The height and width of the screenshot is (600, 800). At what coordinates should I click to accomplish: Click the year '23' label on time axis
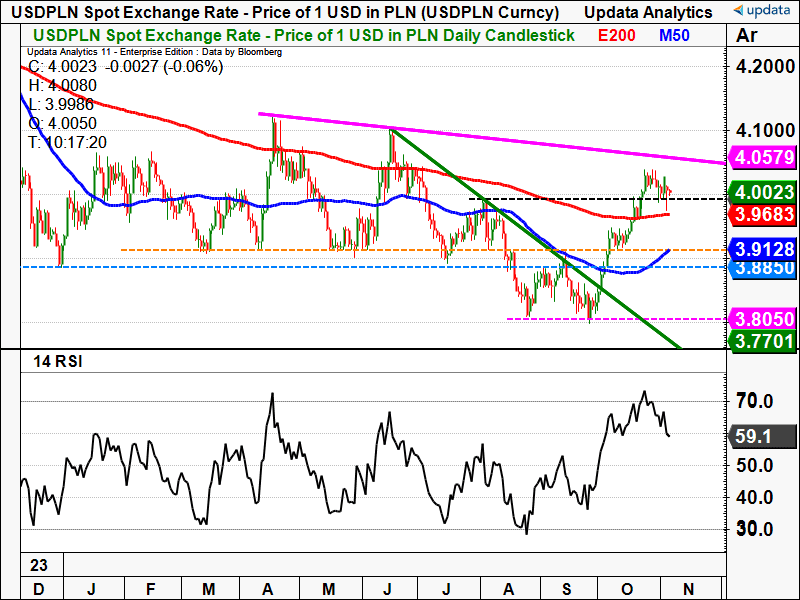(x=39, y=565)
